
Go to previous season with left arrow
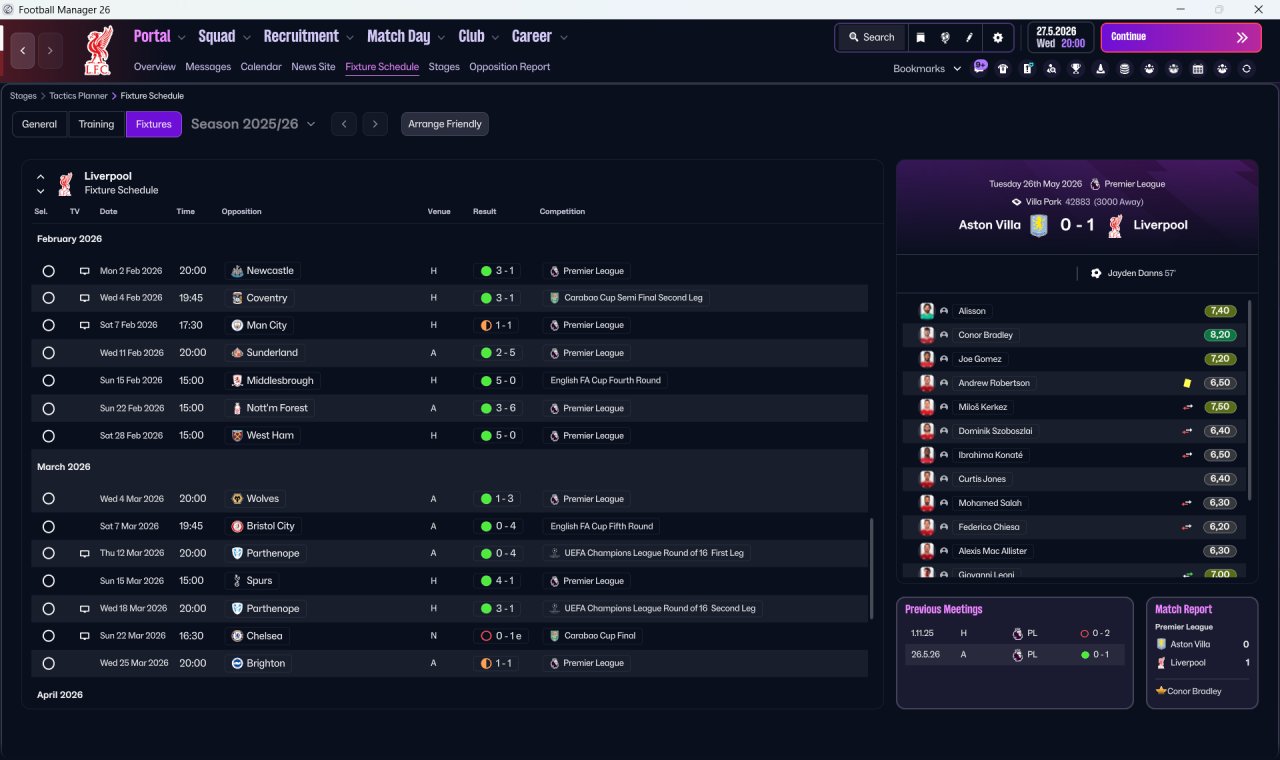(343, 124)
